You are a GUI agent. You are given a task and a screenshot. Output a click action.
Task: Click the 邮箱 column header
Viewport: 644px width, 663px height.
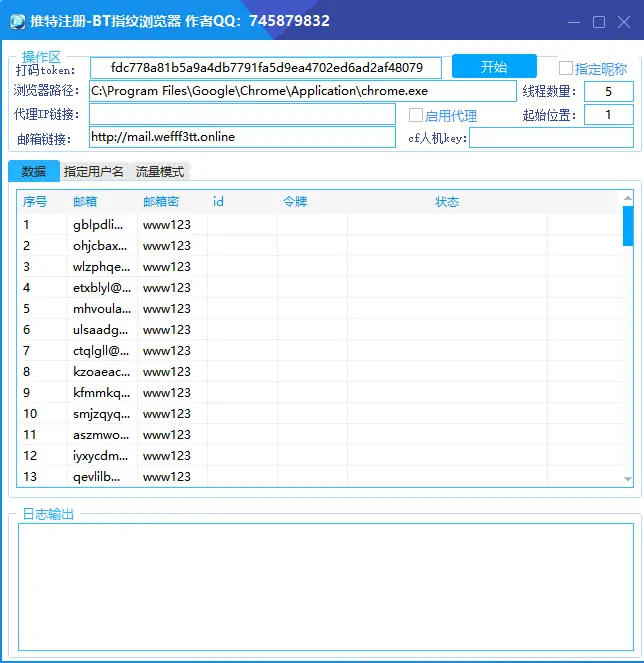[85, 202]
